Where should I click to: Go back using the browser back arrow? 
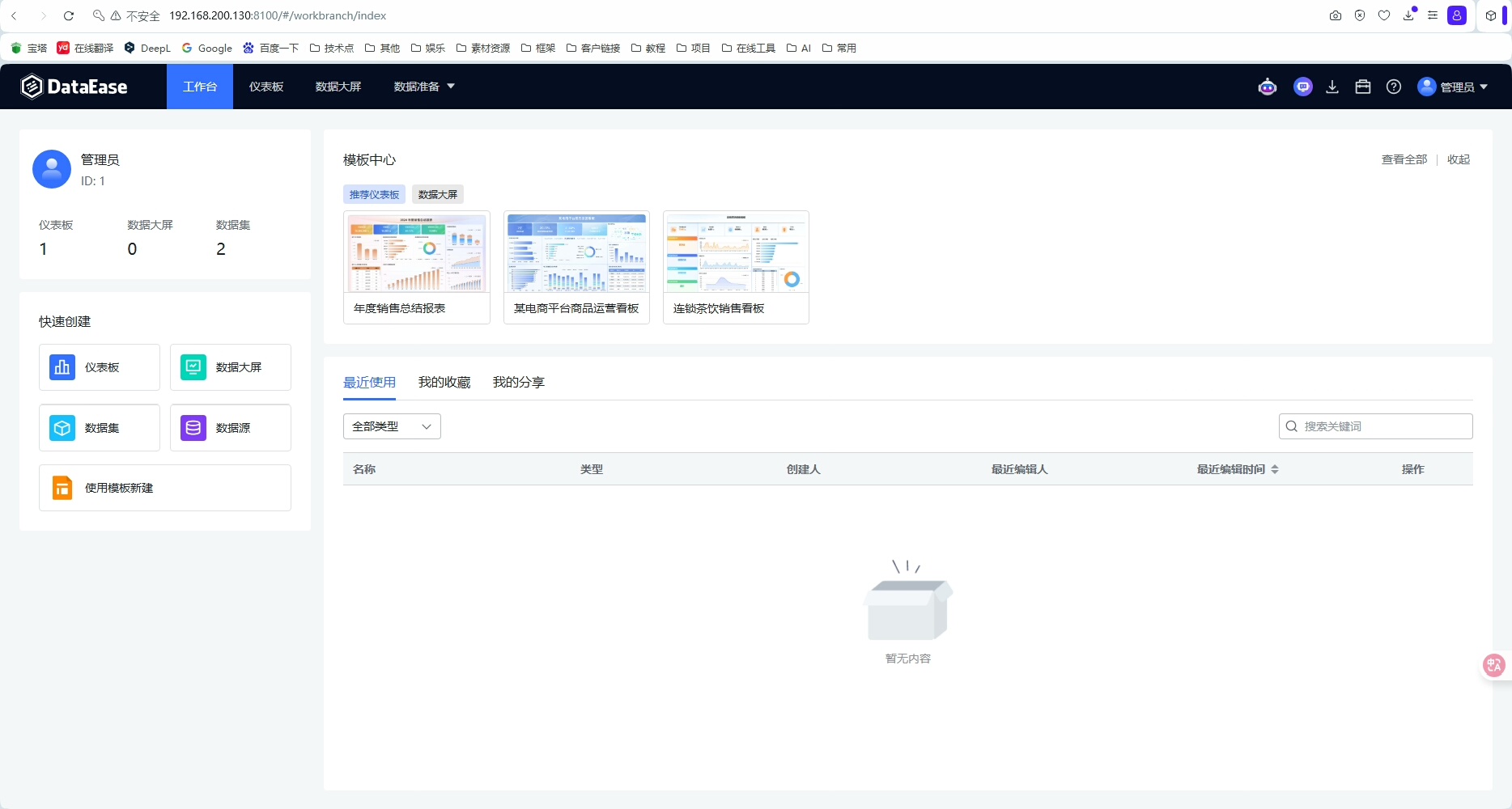[14, 15]
